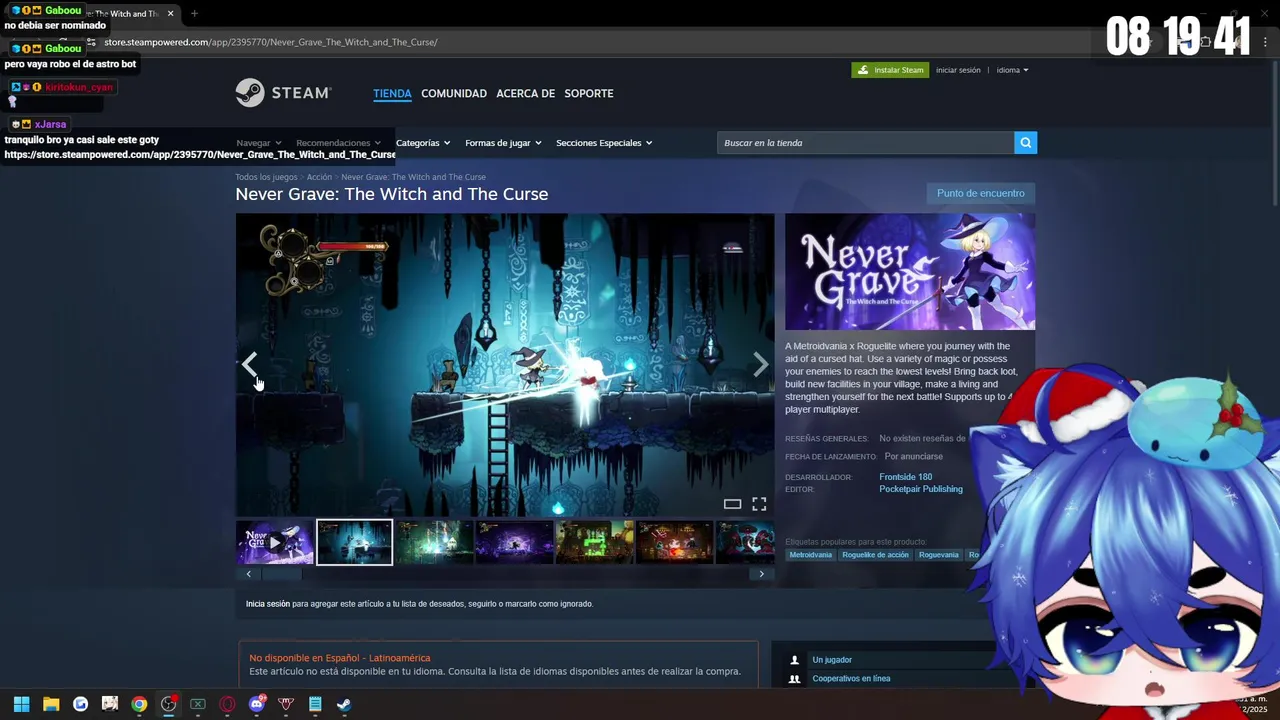The width and height of the screenshot is (1280, 720).
Task: Enter fullscreen for the screenshot viewer
Action: pyautogui.click(x=759, y=504)
